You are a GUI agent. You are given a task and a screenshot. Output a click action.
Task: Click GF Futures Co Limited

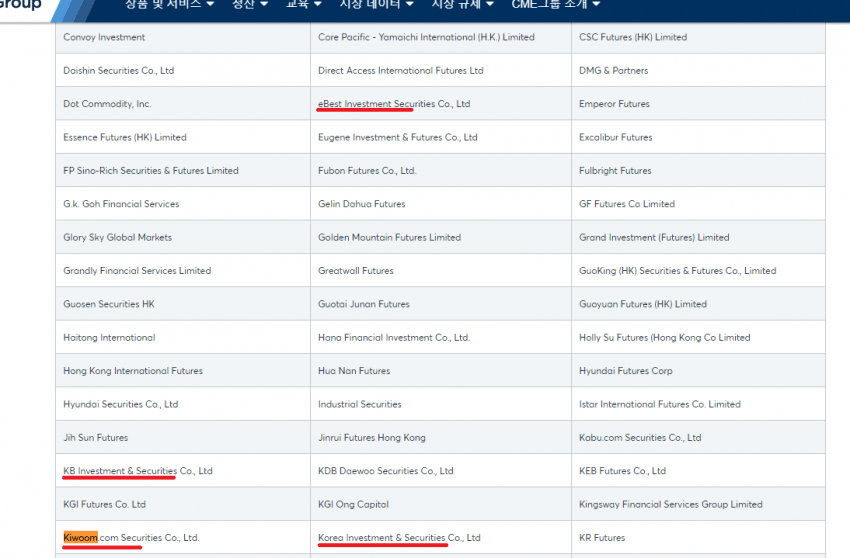pos(627,204)
